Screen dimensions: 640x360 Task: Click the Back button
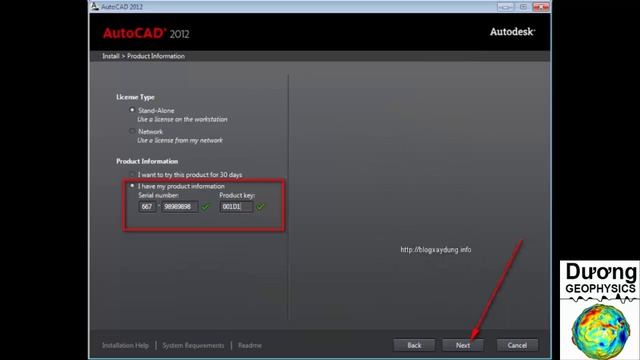point(414,345)
